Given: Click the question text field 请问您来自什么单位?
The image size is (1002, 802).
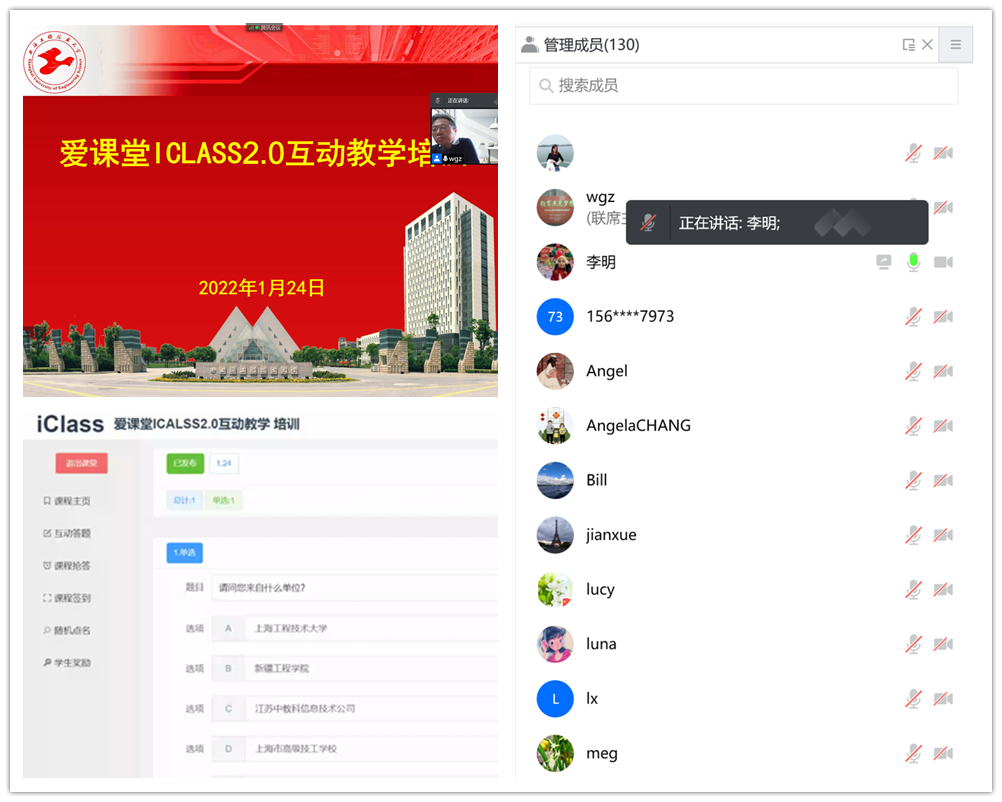Looking at the screenshot, I should coord(355,588).
